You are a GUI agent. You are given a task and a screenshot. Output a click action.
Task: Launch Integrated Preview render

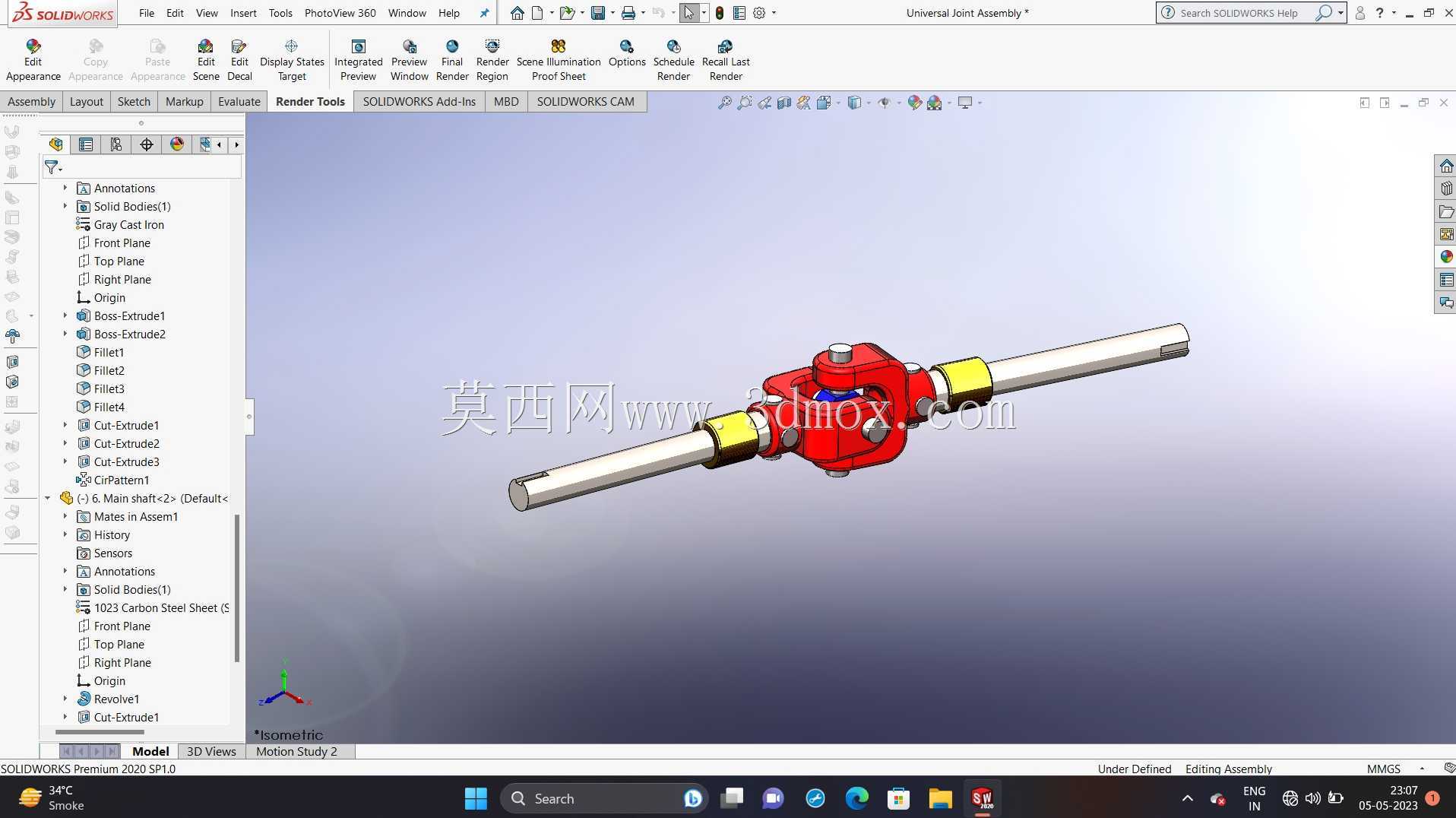pos(358,60)
